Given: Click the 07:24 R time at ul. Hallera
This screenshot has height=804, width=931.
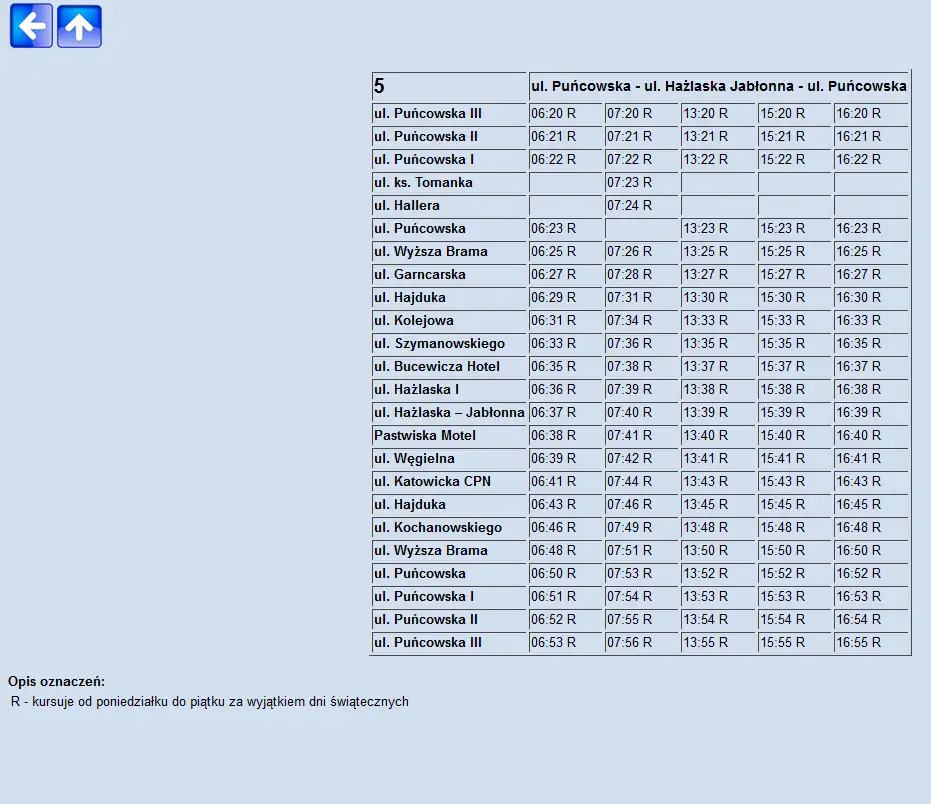Looking at the screenshot, I should click(x=630, y=206).
